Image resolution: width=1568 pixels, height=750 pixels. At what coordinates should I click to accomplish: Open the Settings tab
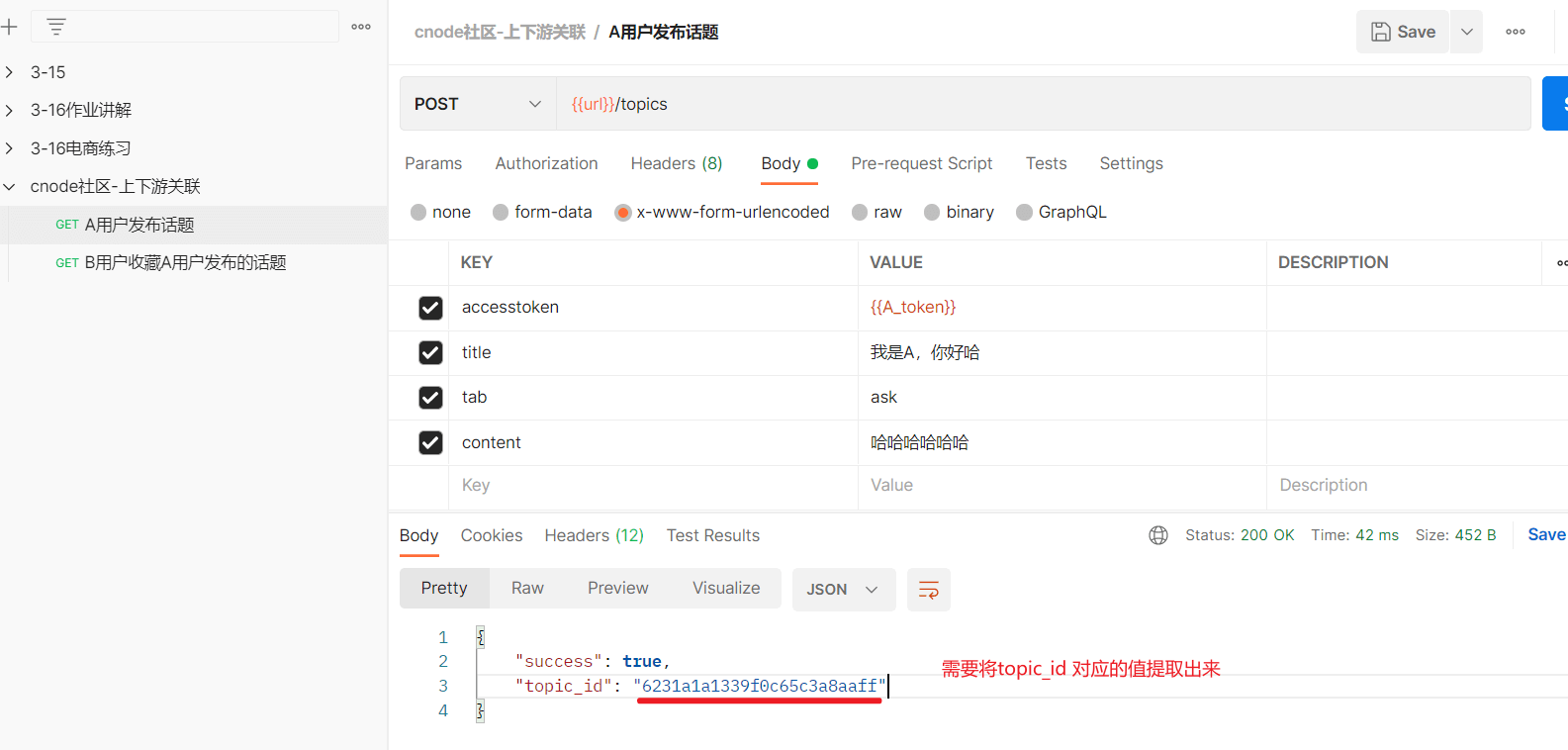point(1131,163)
